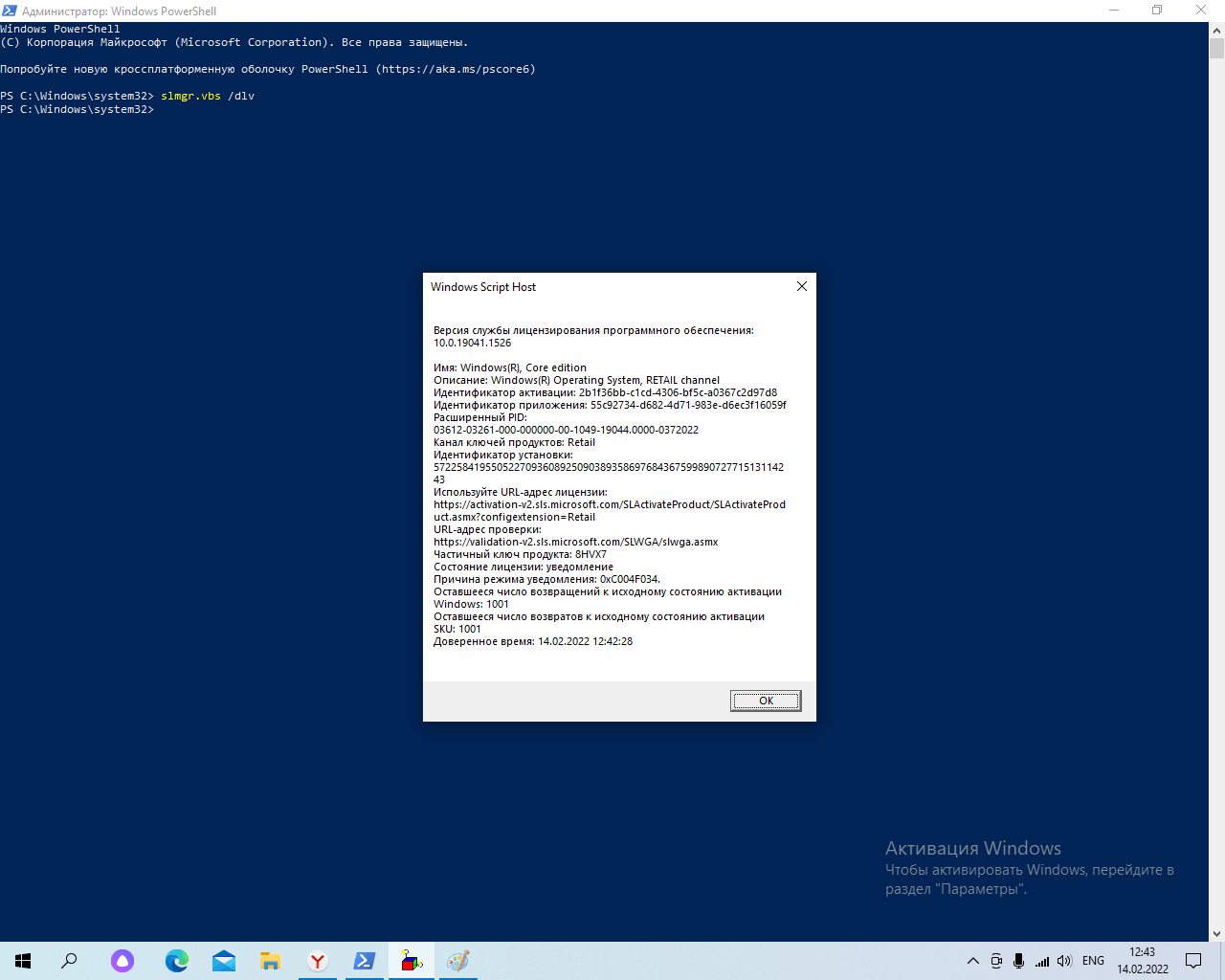This screenshot has width=1225, height=980.
Task: Open notification center icon
Action: pyautogui.click(x=1193, y=961)
